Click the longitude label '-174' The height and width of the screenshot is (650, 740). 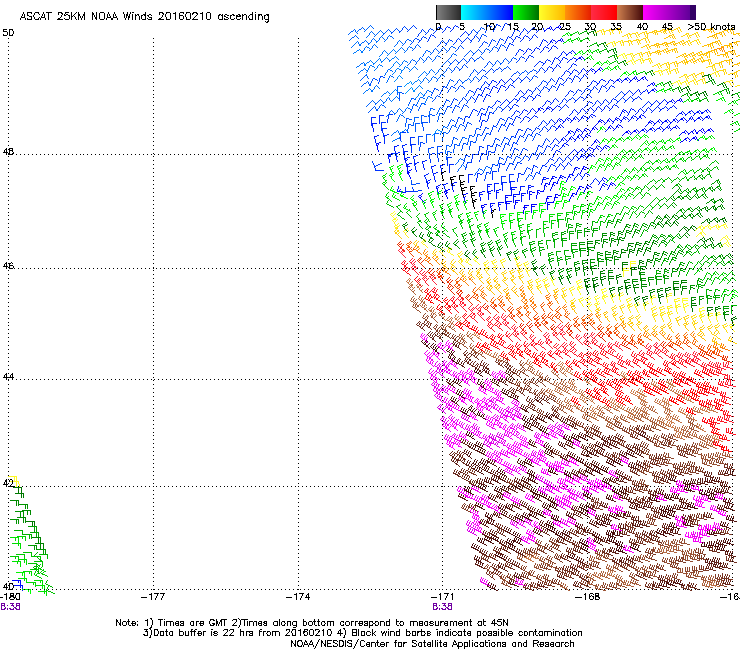[x=298, y=597]
